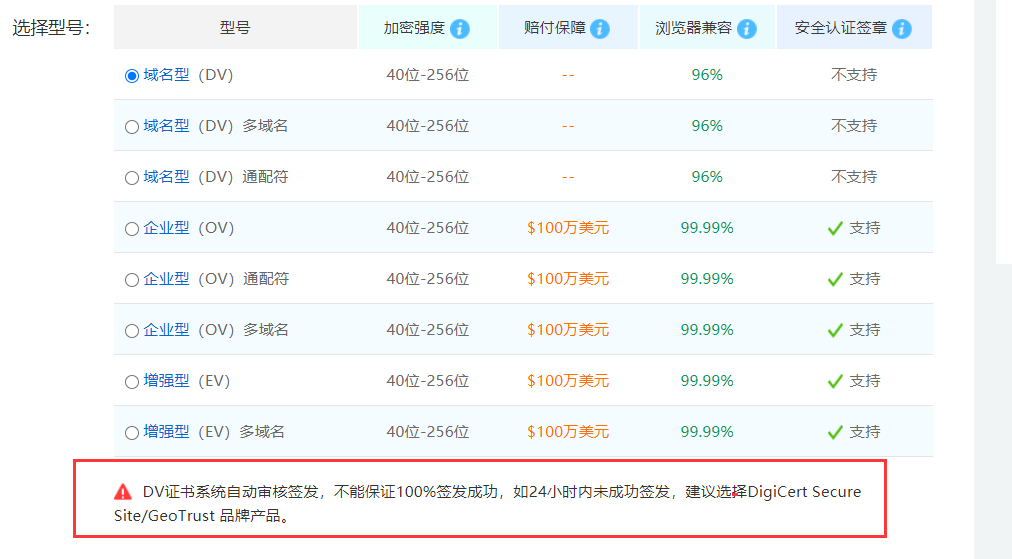Open the info tooltip icon for 浏览器兼容

tap(746, 28)
